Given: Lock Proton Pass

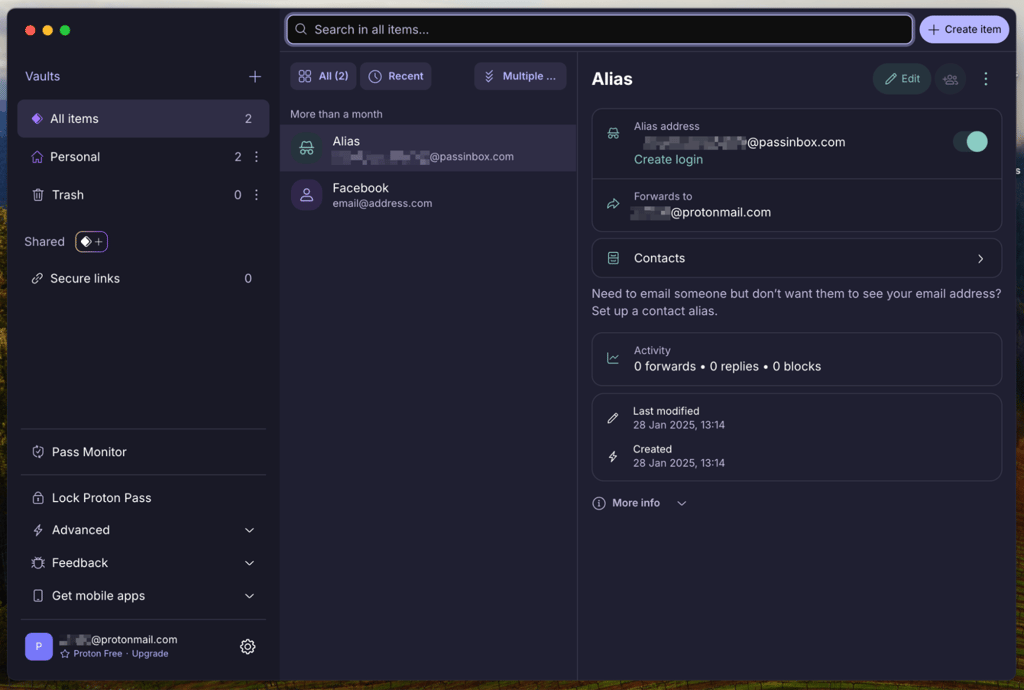Looking at the screenshot, I should click(143, 497).
